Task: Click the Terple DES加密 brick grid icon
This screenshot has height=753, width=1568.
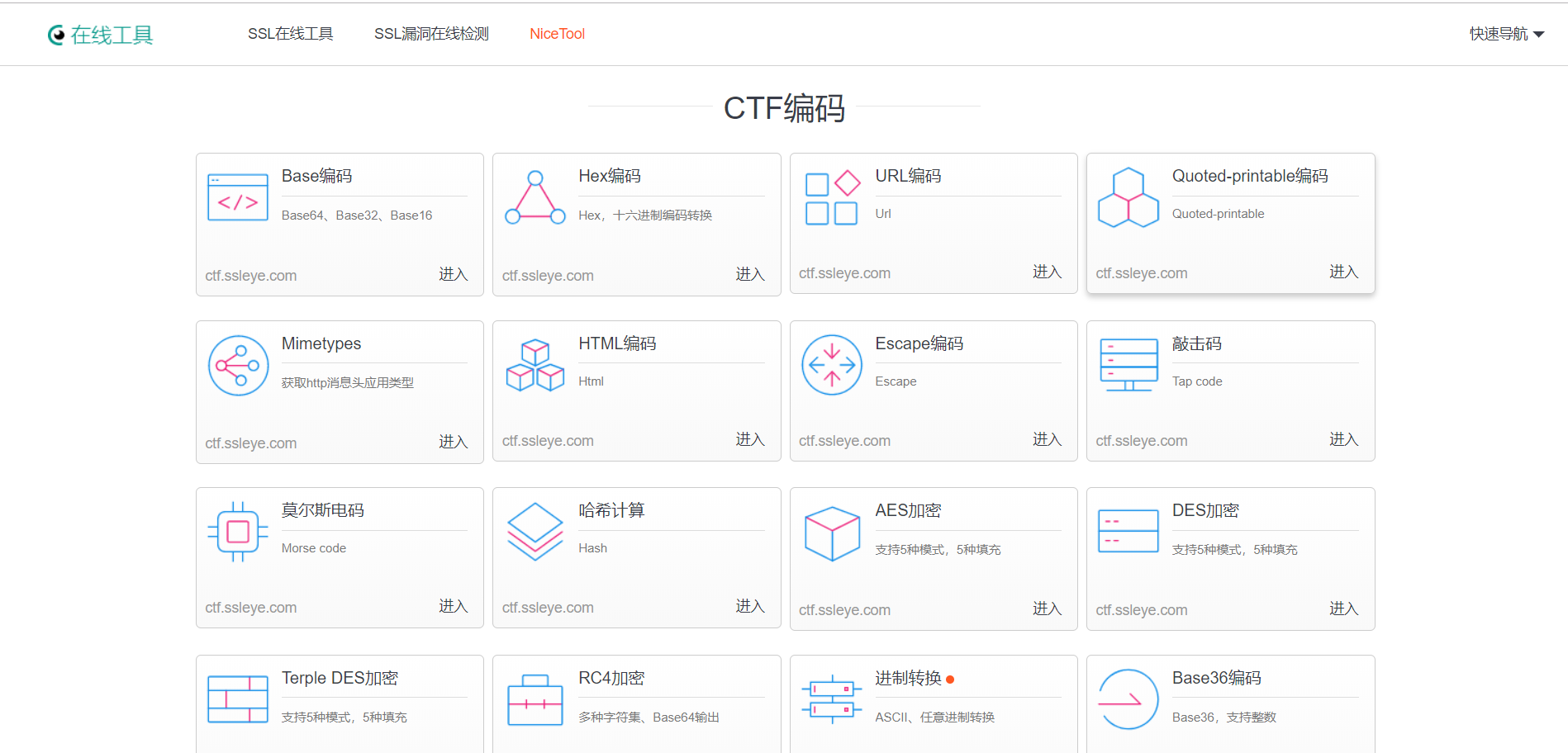Action: point(238,699)
